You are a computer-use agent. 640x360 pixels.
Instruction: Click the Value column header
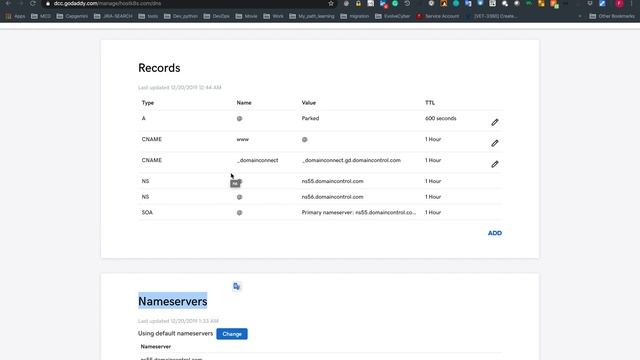[309, 102]
